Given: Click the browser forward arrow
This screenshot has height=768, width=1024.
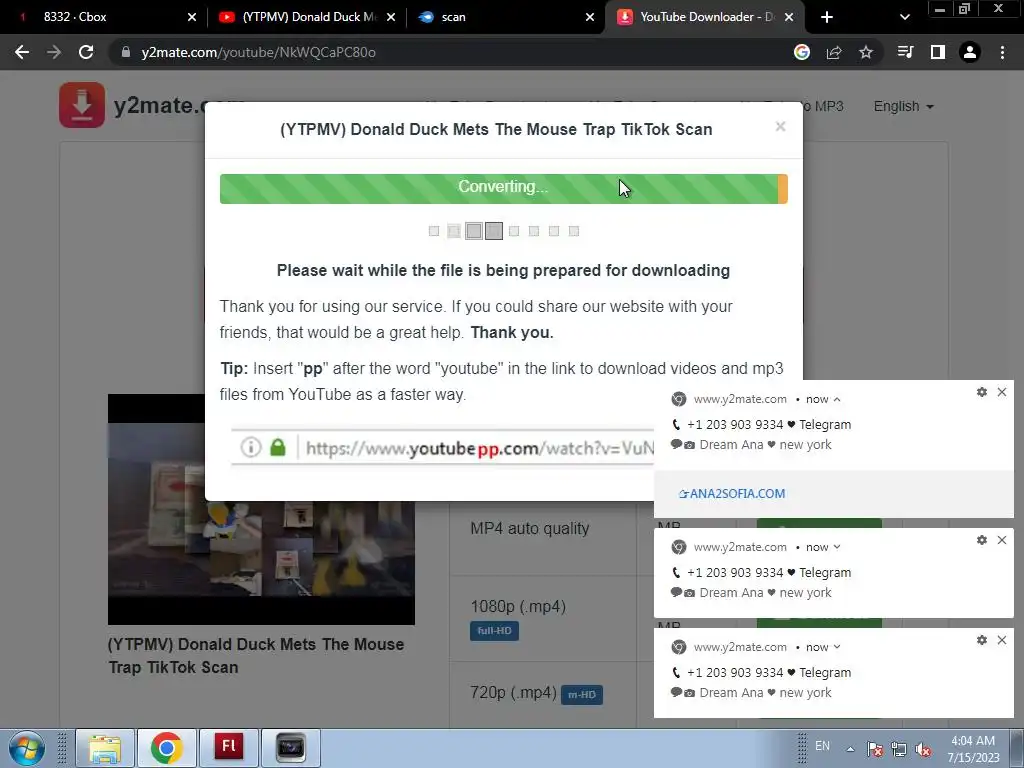Looking at the screenshot, I should pyautogui.click(x=54, y=52).
